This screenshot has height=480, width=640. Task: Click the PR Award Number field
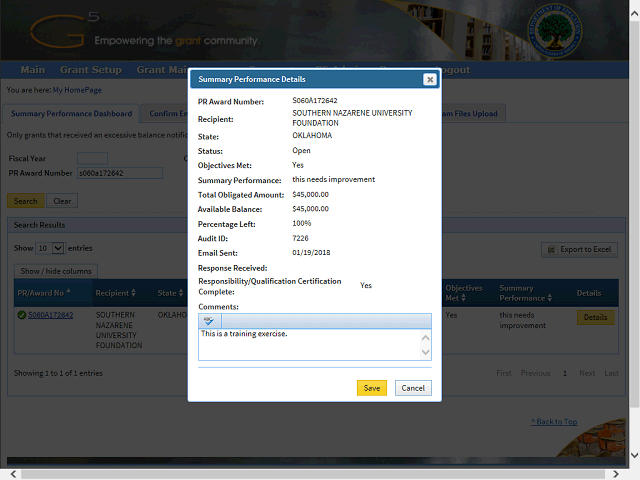pos(120,173)
